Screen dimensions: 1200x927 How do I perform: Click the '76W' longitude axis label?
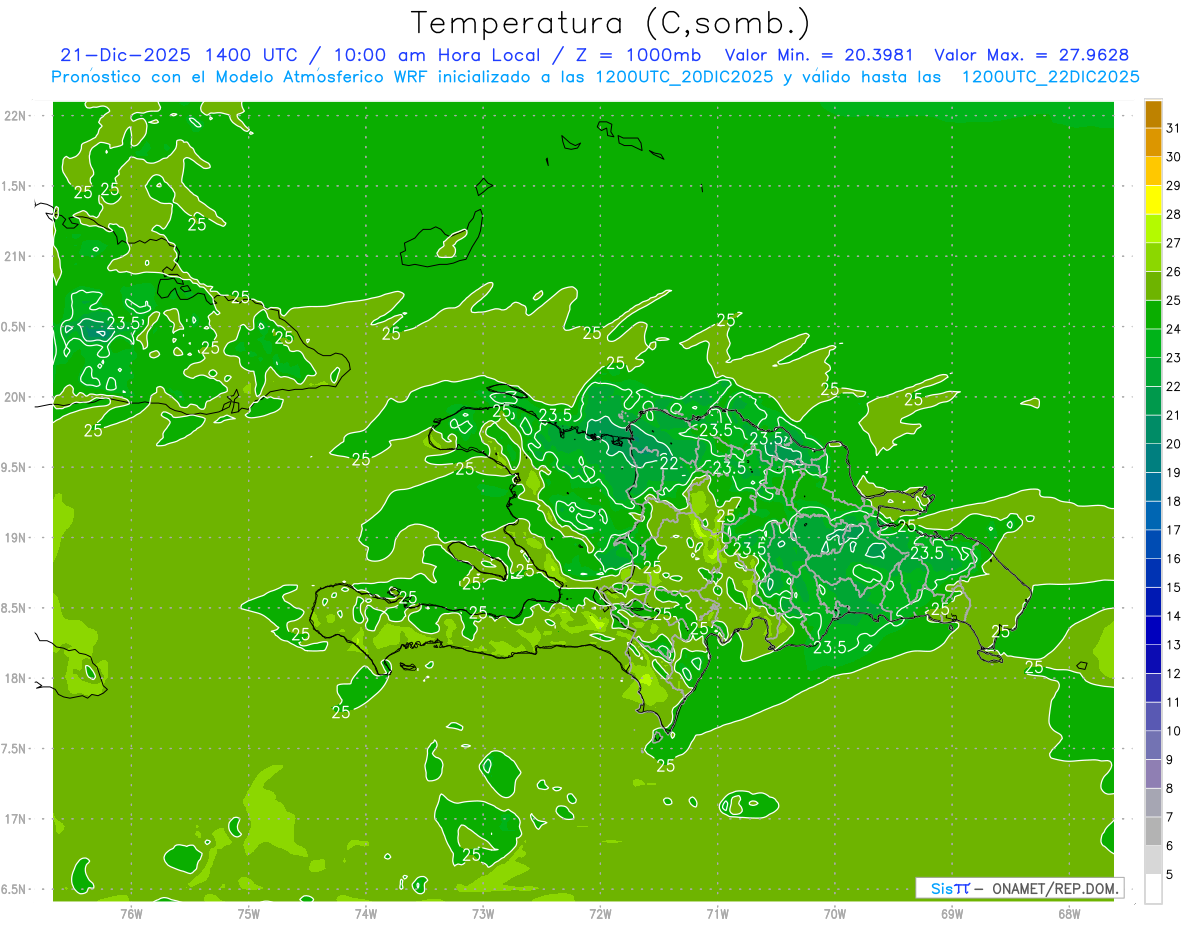point(131,913)
